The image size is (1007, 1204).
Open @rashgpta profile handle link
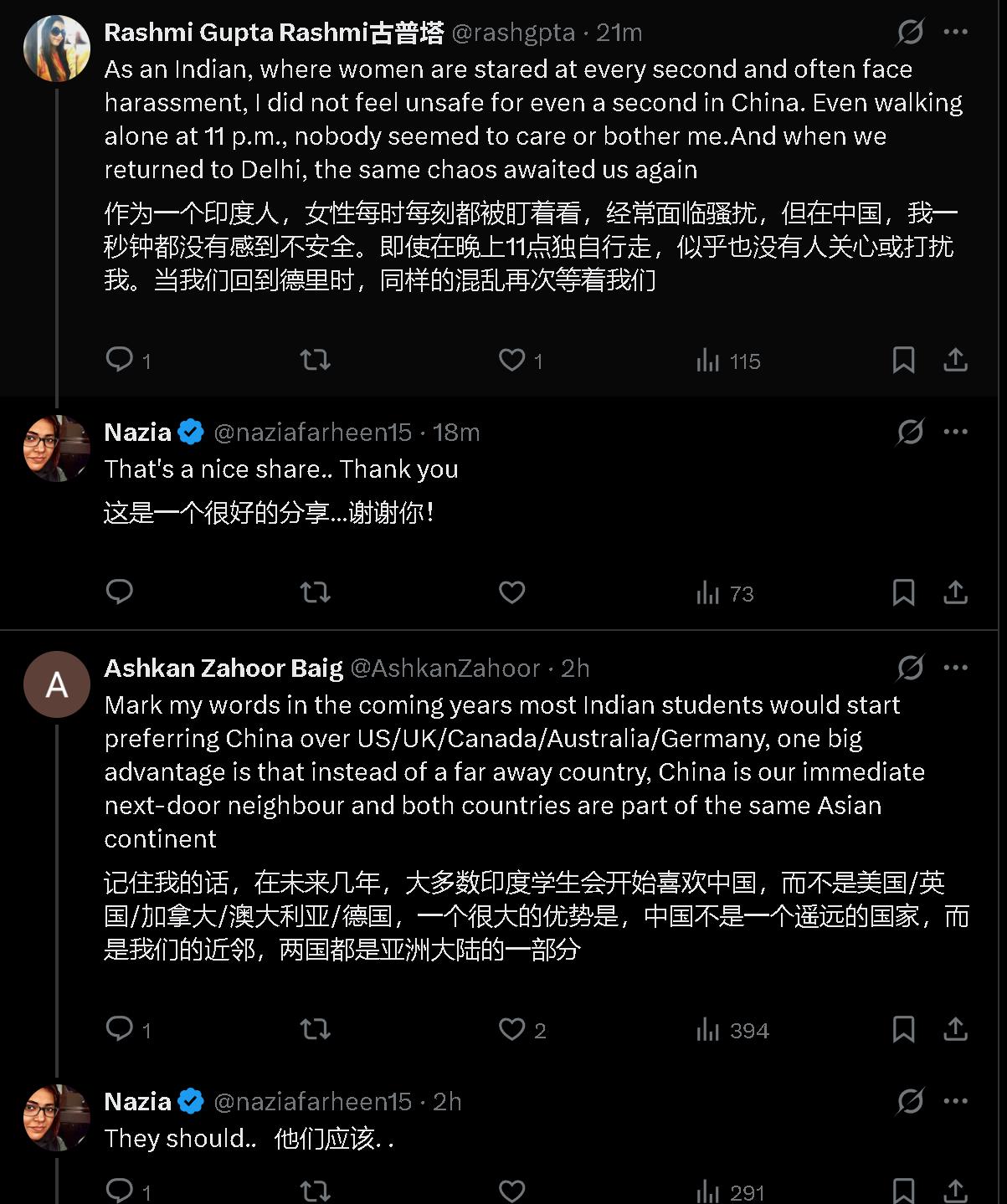pos(513,33)
